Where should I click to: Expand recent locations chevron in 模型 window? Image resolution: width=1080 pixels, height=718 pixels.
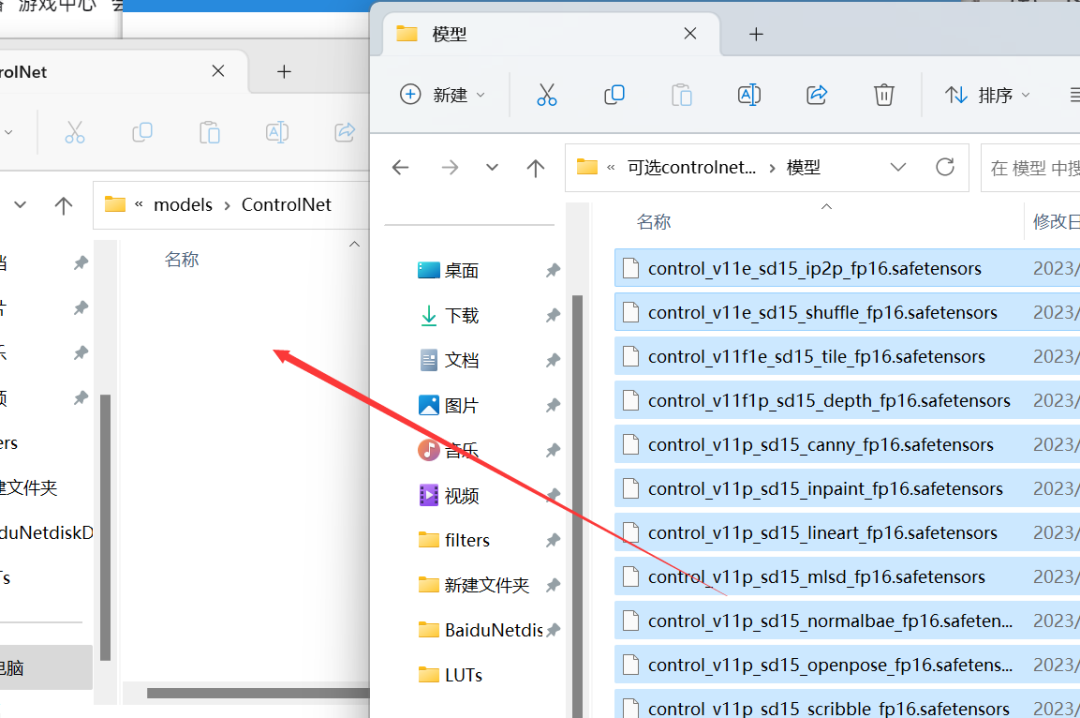click(492, 168)
